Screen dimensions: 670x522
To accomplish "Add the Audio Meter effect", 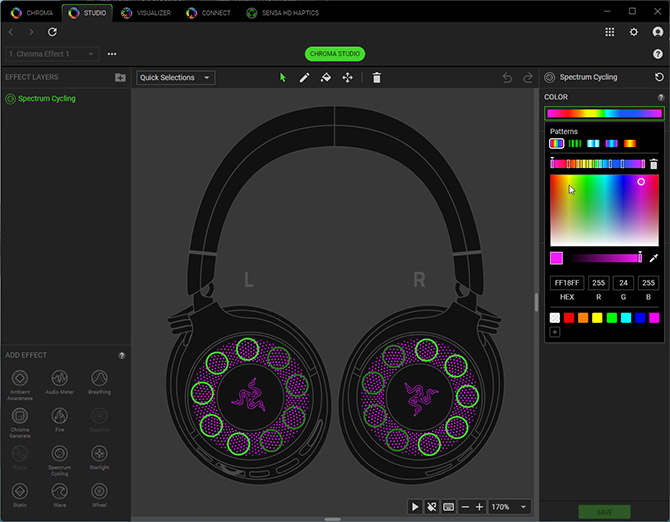I will click(59, 382).
